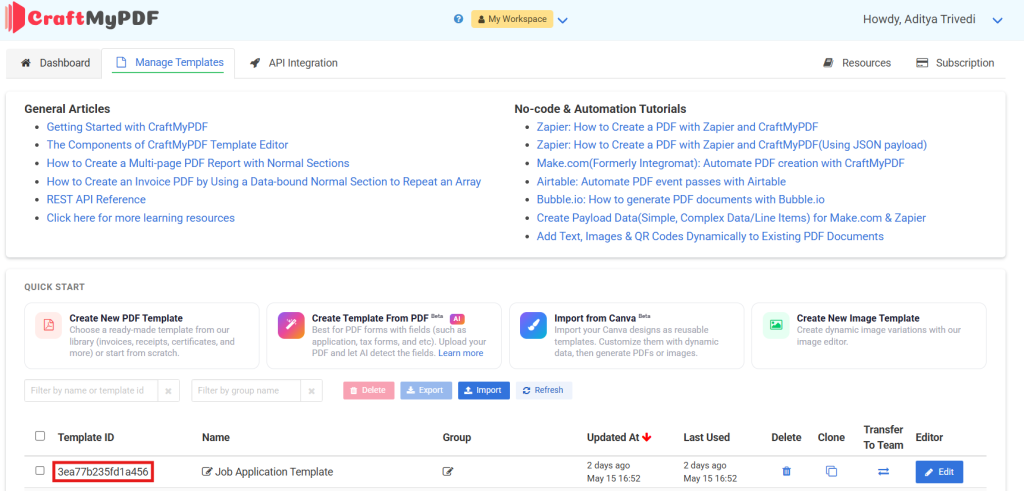
Task: Select the header checkbox for all templates
Action: click(x=40, y=436)
